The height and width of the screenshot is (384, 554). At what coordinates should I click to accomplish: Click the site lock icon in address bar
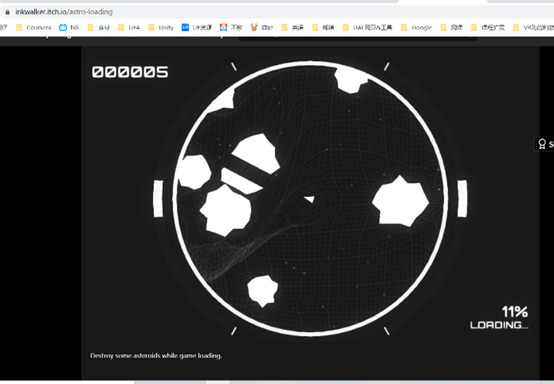tap(7, 12)
